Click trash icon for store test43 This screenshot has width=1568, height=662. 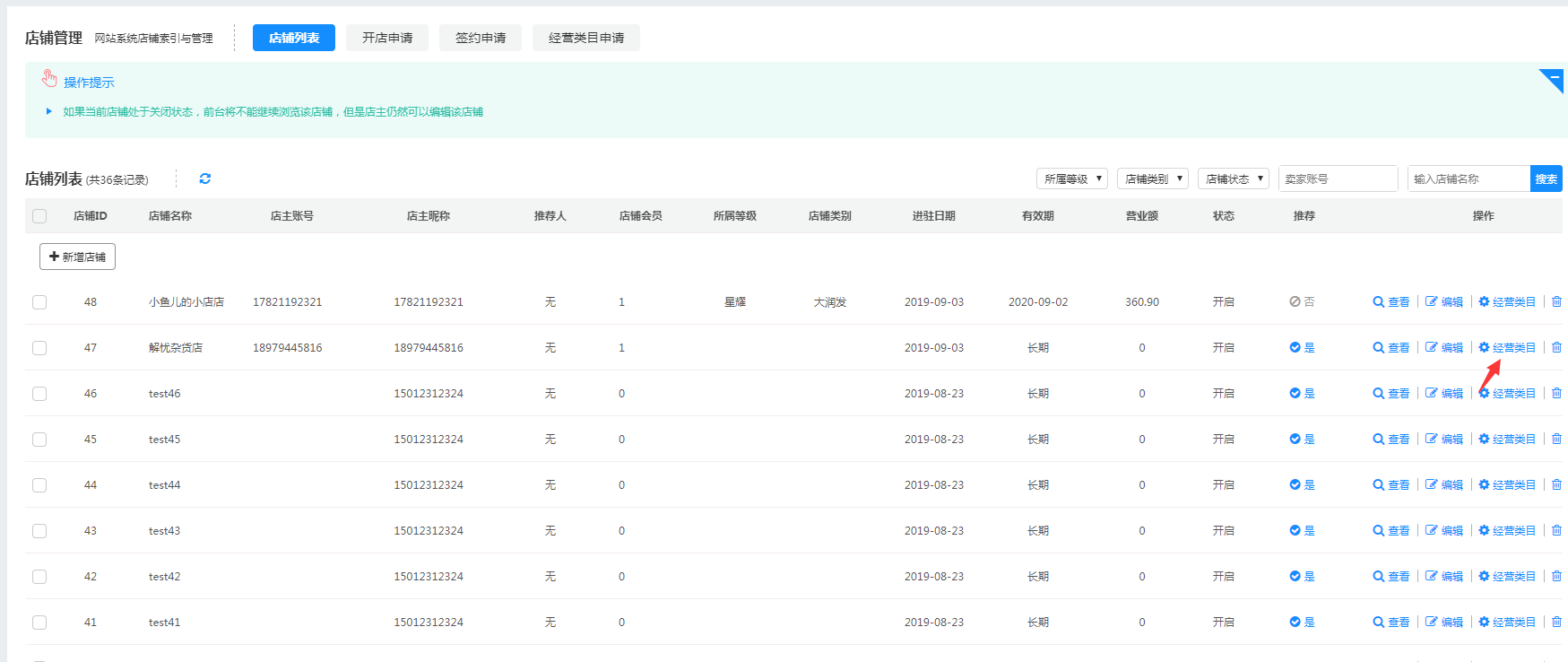click(x=1556, y=531)
